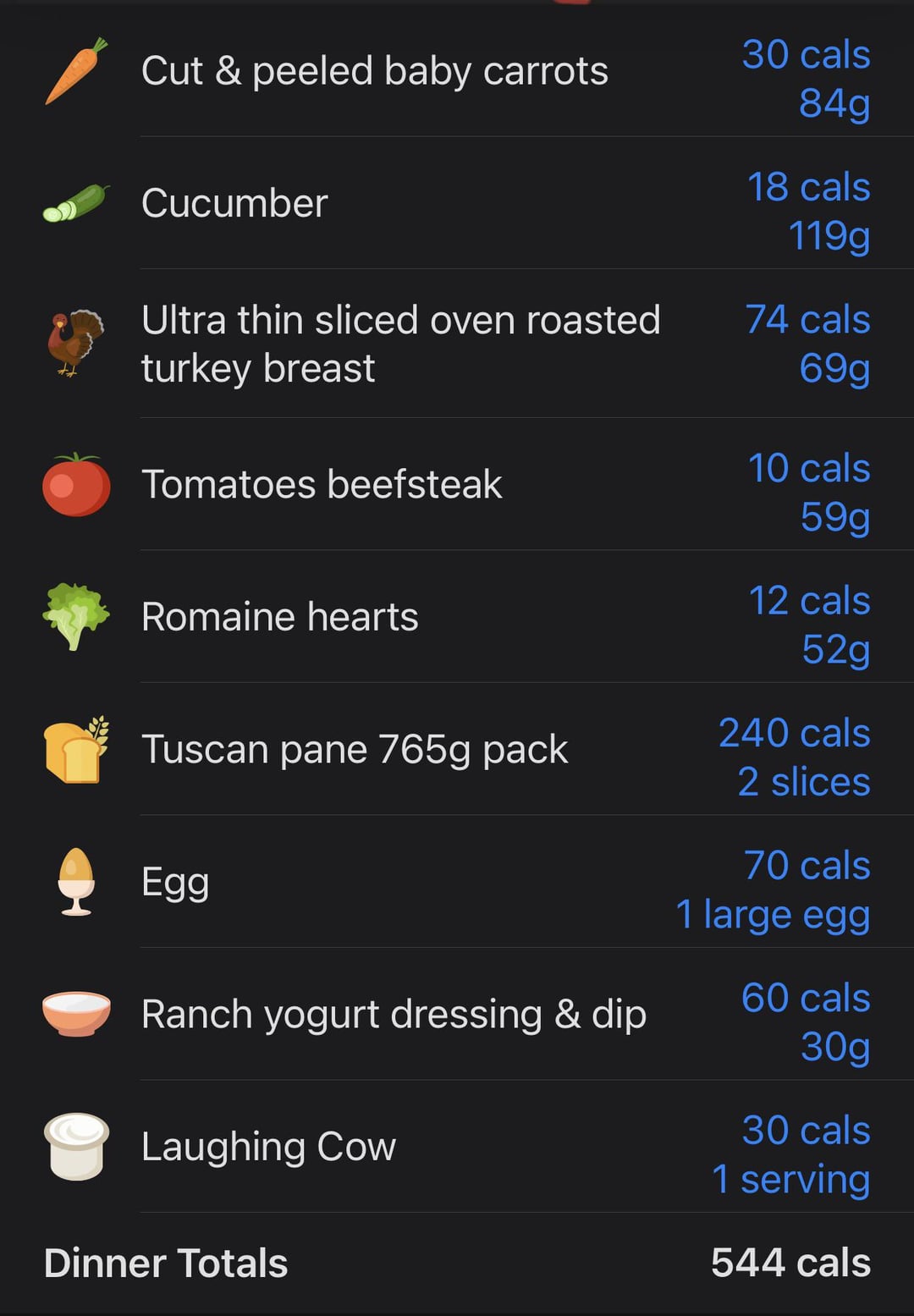Tap the turkey icon

(76, 343)
